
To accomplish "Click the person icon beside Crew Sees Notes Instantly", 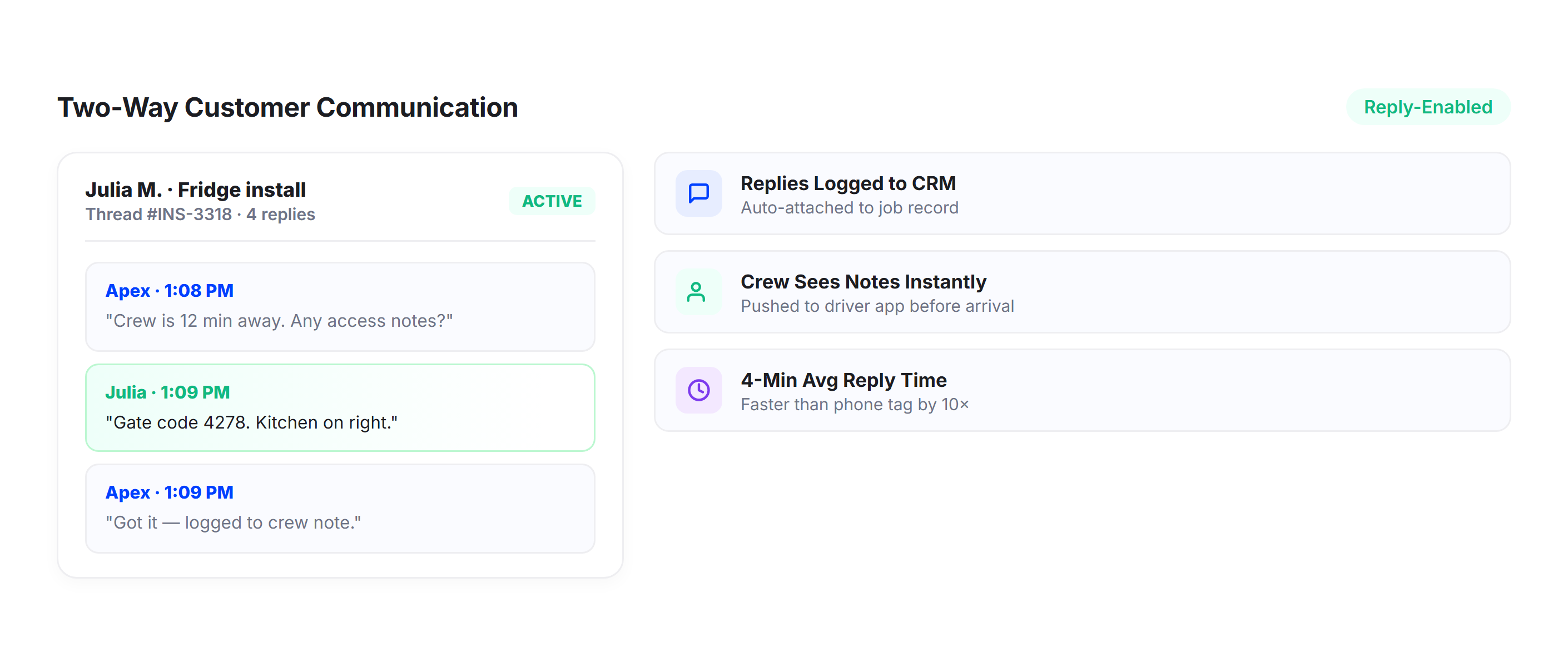I will 699,292.
